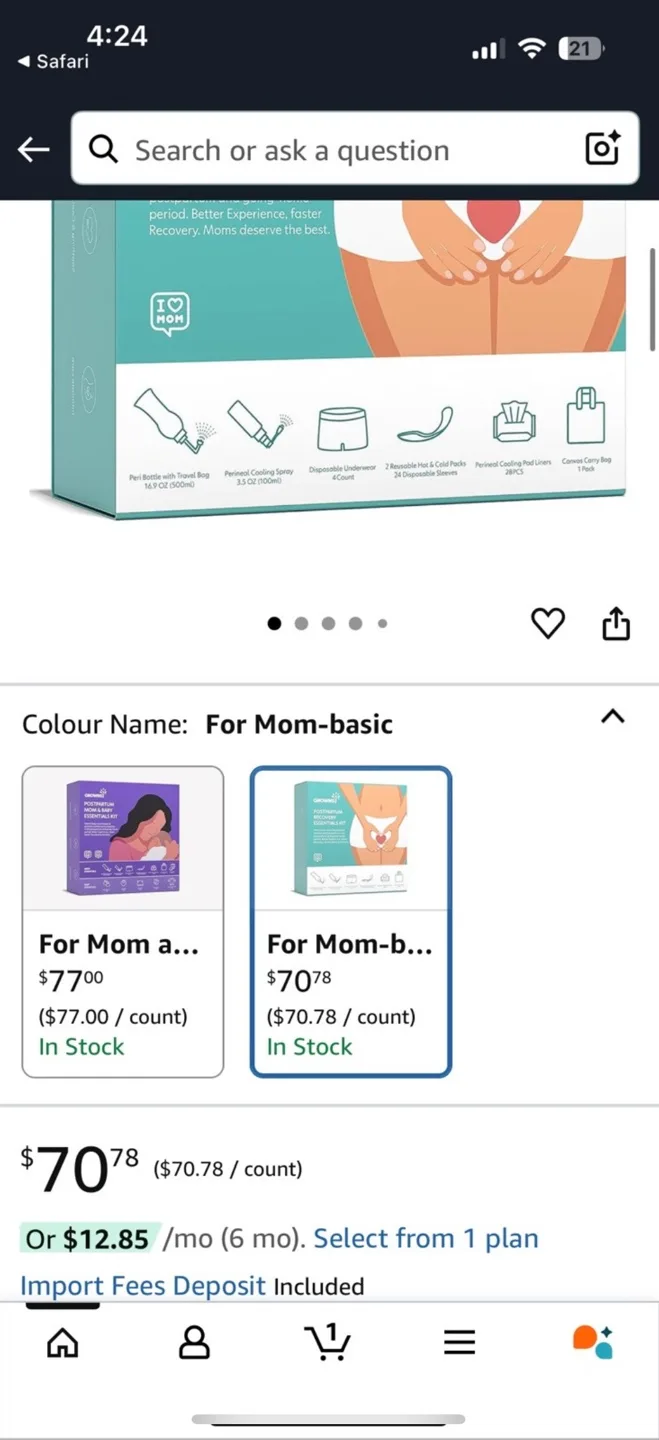This screenshot has width=659, height=1440.
Task: Open the share options
Action: click(x=615, y=622)
